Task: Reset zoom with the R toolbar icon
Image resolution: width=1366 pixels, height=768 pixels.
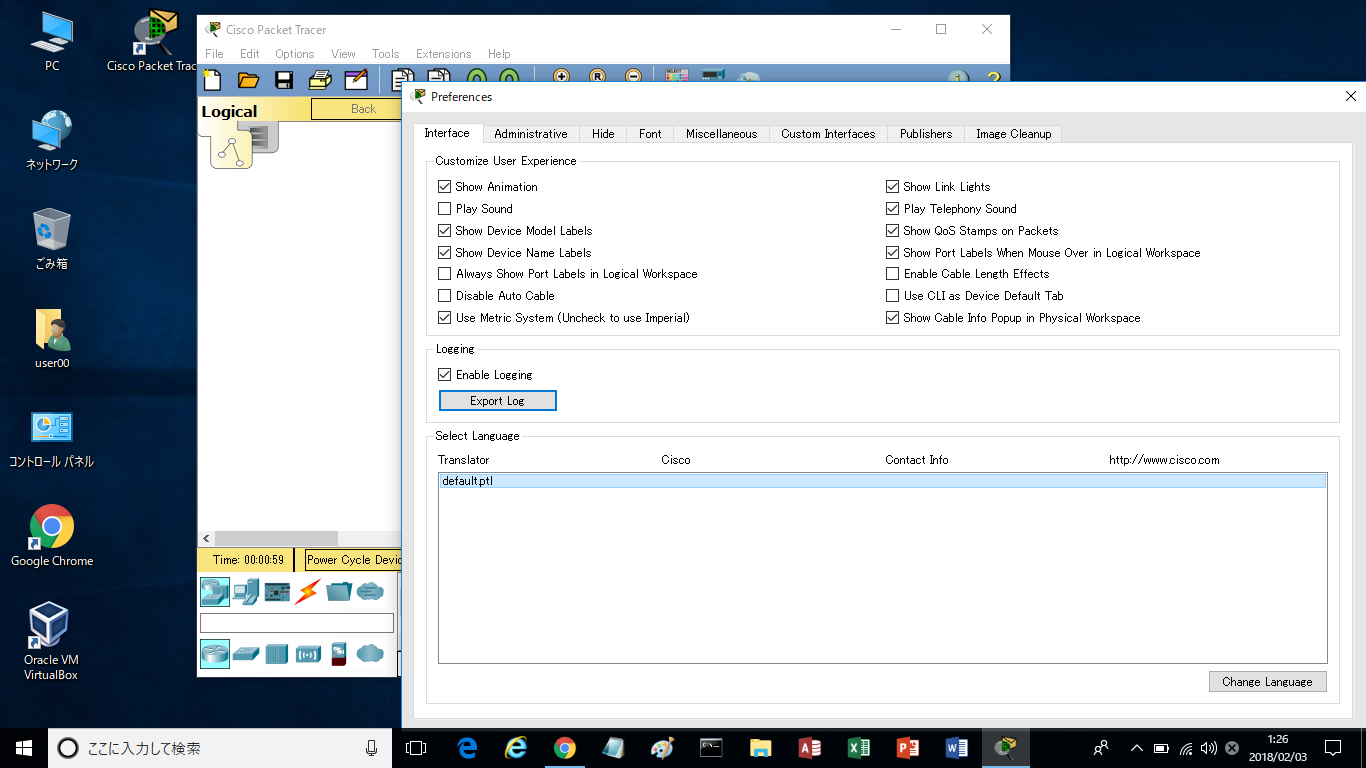Action: pyautogui.click(x=597, y=76)
